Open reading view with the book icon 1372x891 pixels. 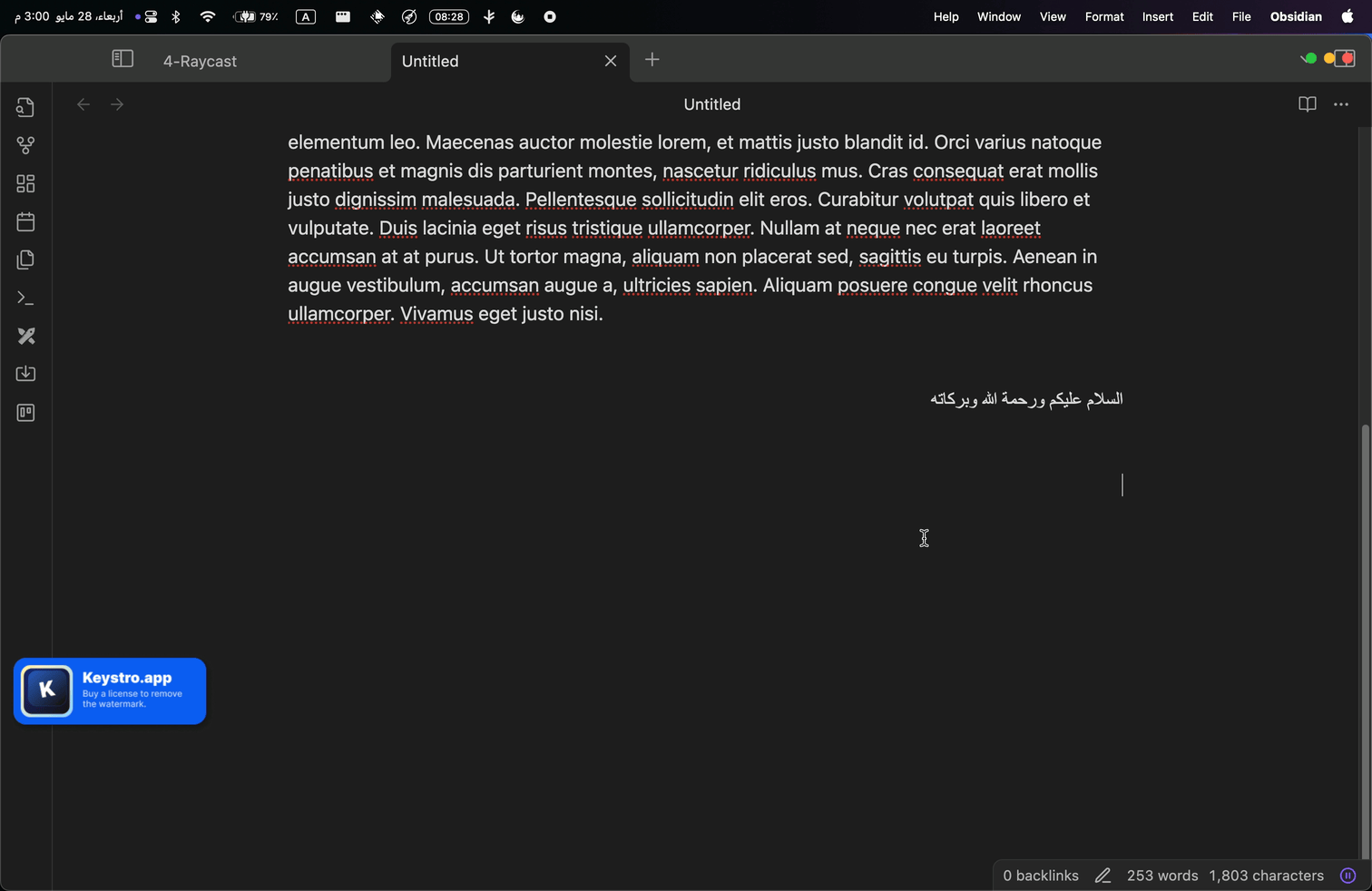pyautogui.click(x=1307, y=104)
